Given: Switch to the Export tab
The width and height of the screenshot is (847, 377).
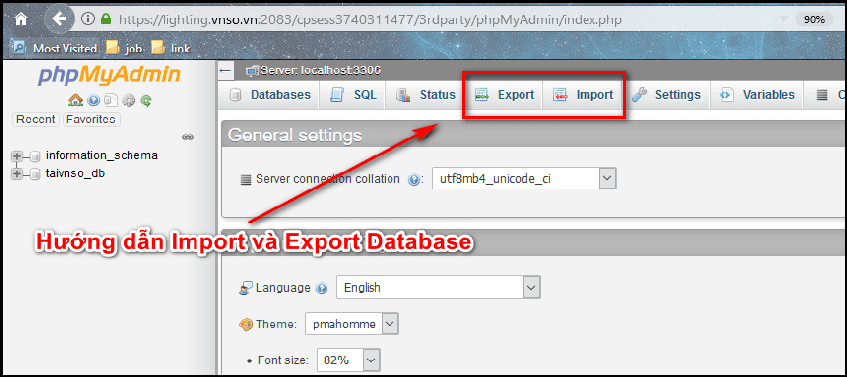Looking at the screenshot, I should click(x=504, y=95).
